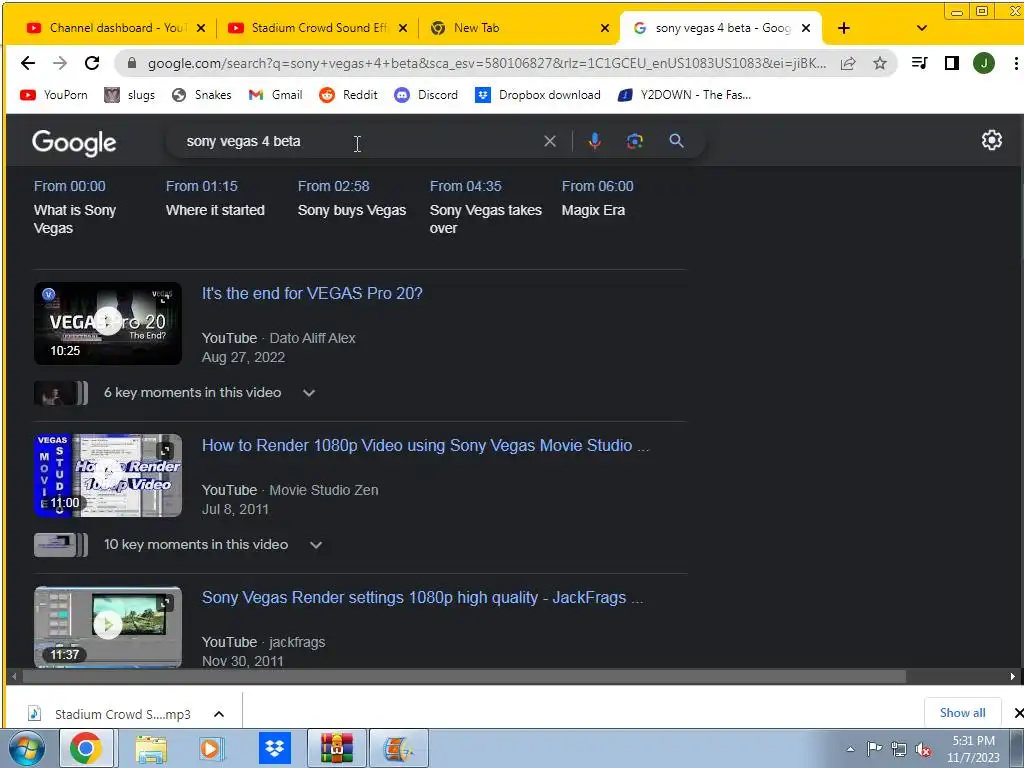Viewport: 1024px width, 768px height.
Task: Submit search with magnifier icon
Action: (x=677, y=141)
